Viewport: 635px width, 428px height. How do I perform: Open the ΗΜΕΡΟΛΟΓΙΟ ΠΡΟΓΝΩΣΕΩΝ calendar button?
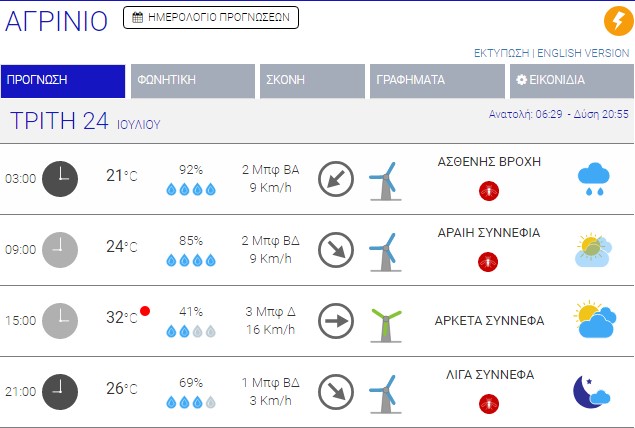[211, 17]
